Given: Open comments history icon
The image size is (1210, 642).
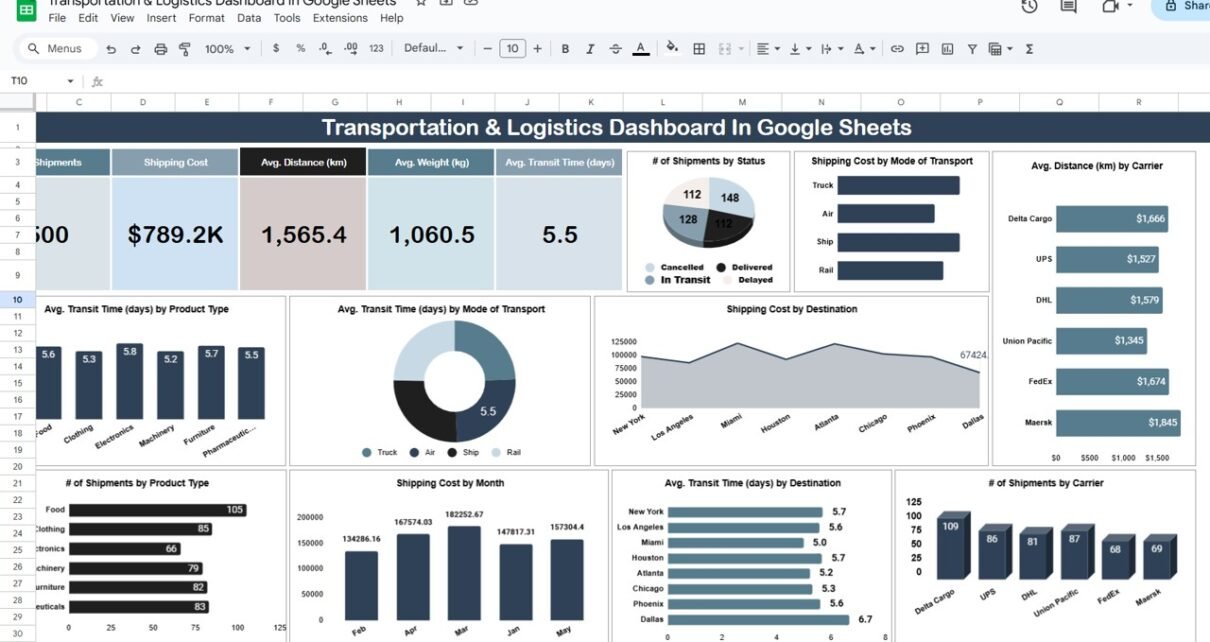Looking at the screenshot, I should coord(1068,6).
